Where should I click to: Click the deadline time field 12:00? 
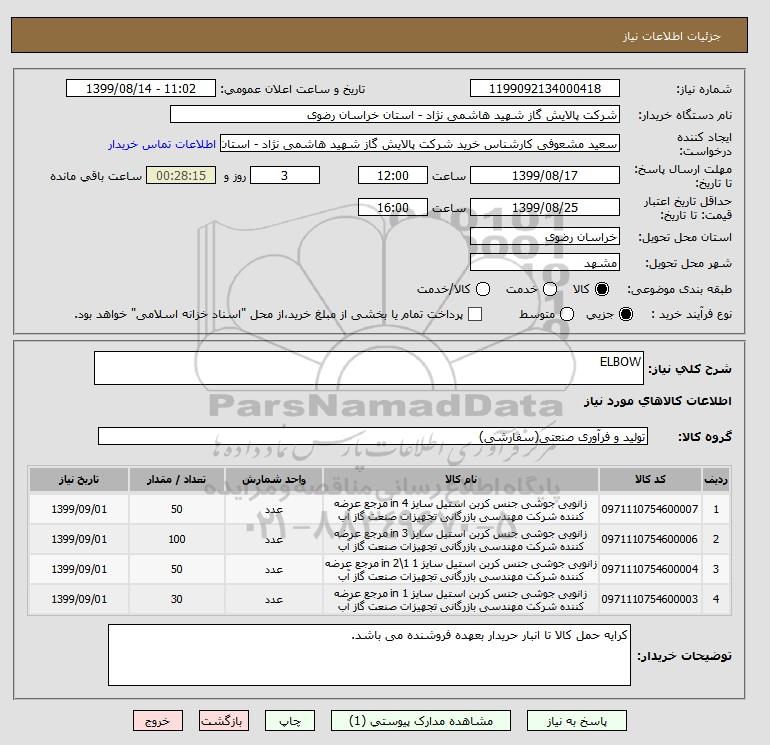(393, 175)
